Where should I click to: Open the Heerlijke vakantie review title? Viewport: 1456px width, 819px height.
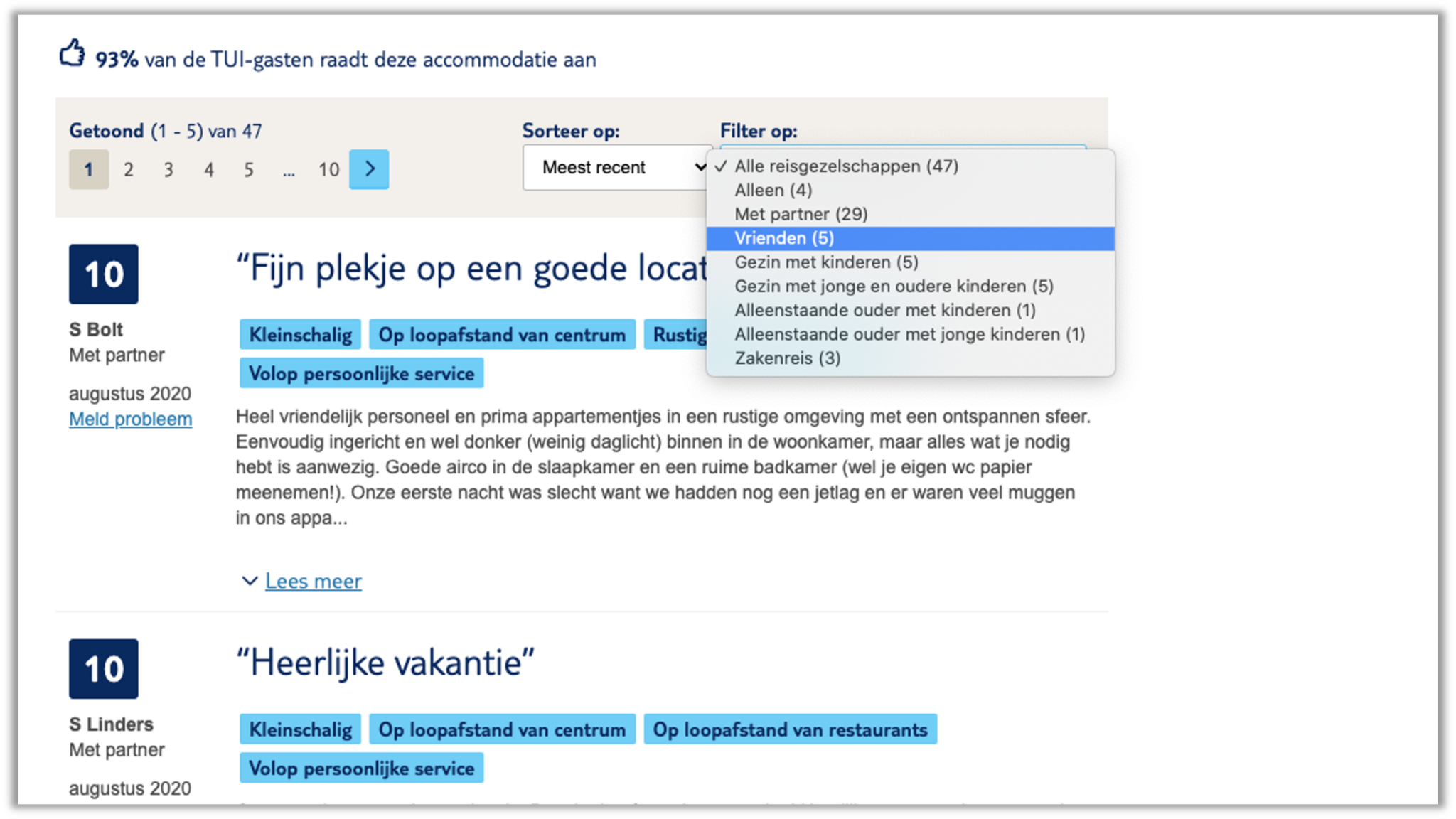[385, 663]
